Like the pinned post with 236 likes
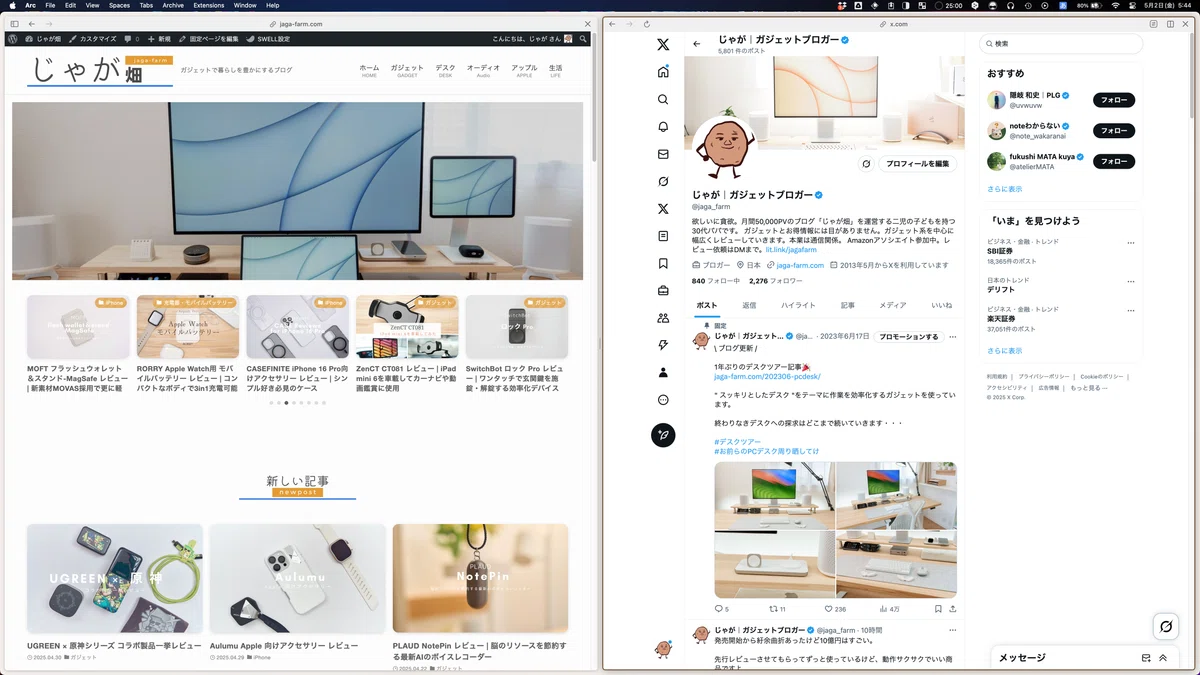 click(x=828, y=608)
